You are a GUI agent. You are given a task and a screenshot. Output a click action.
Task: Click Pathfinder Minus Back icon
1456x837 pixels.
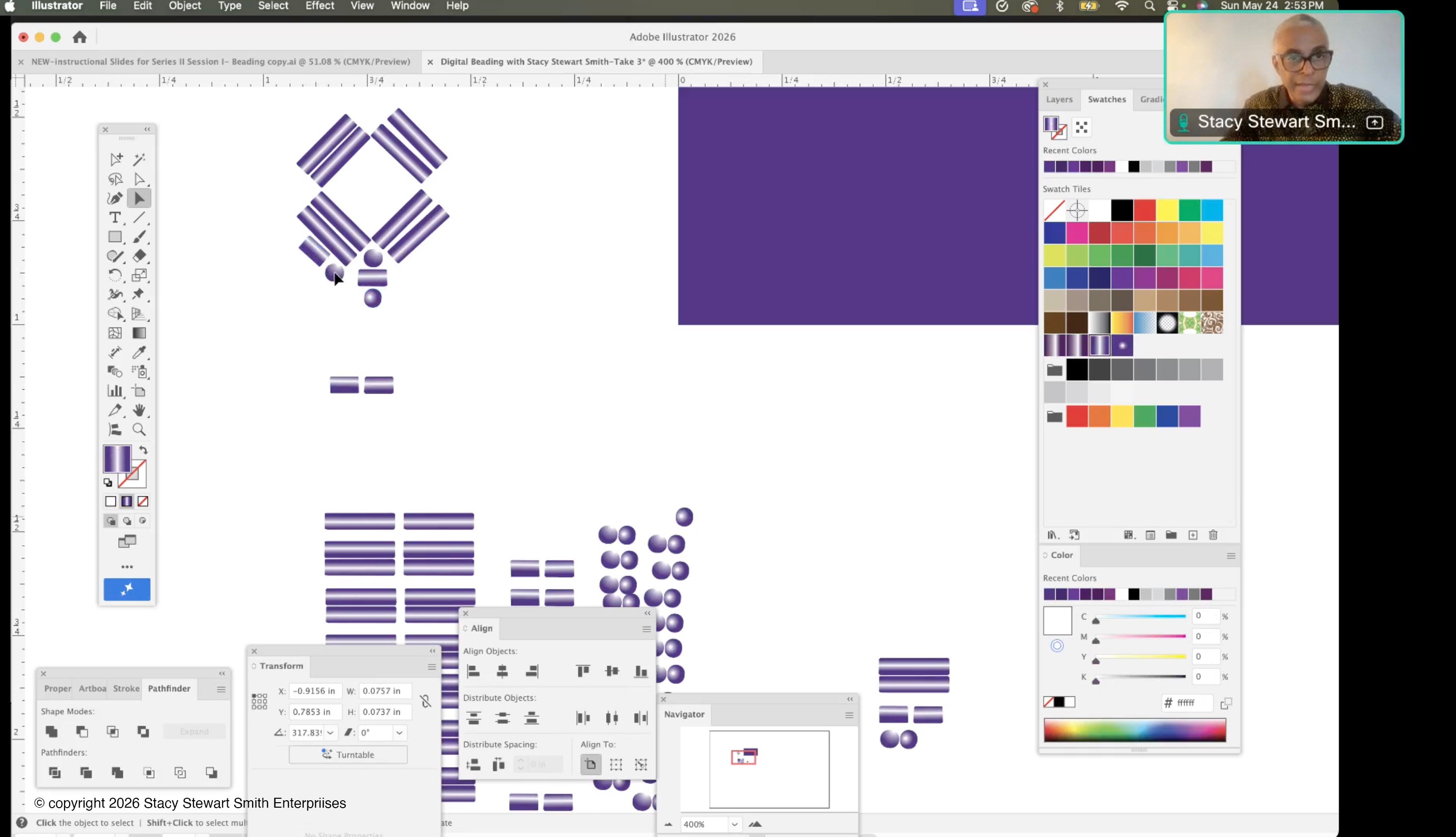[211, 772]
